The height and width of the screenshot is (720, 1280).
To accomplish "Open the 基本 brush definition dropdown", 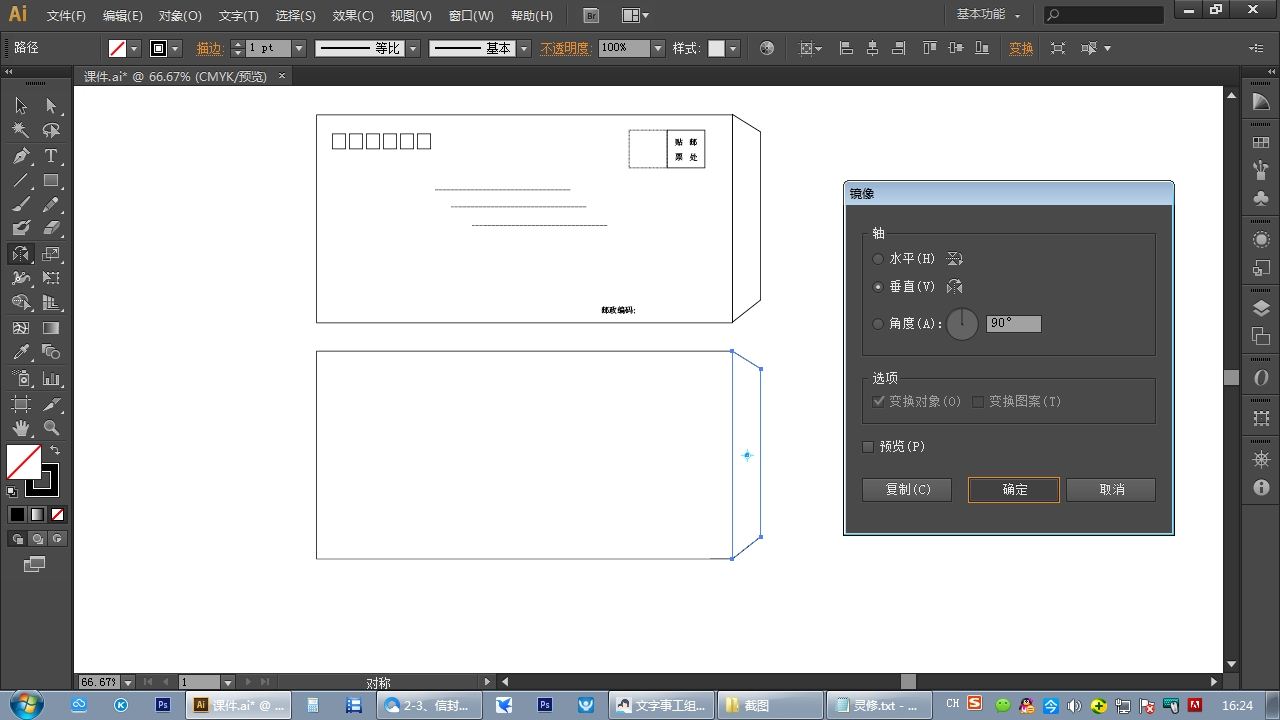I will [x=524, y=48].
